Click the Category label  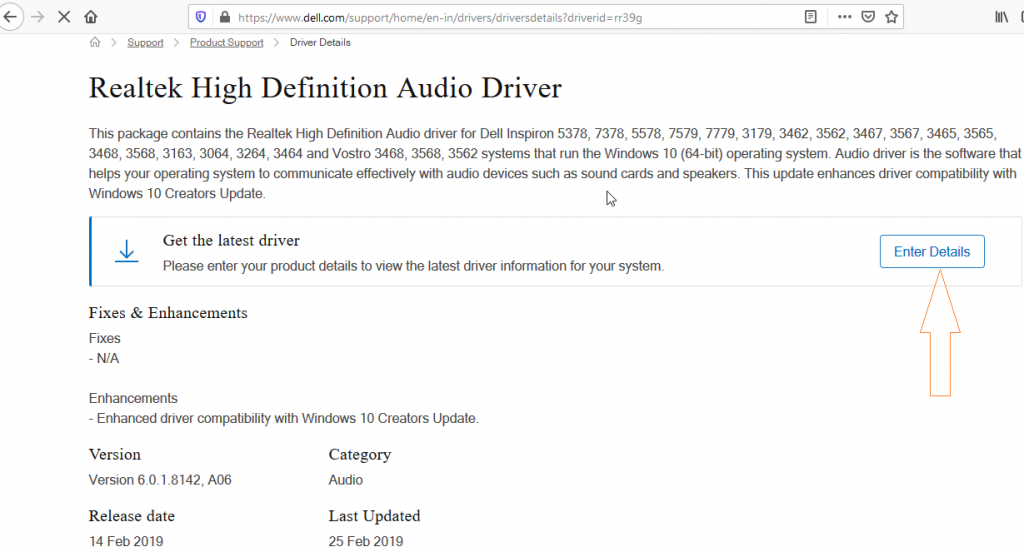click(x=360, y=454)
